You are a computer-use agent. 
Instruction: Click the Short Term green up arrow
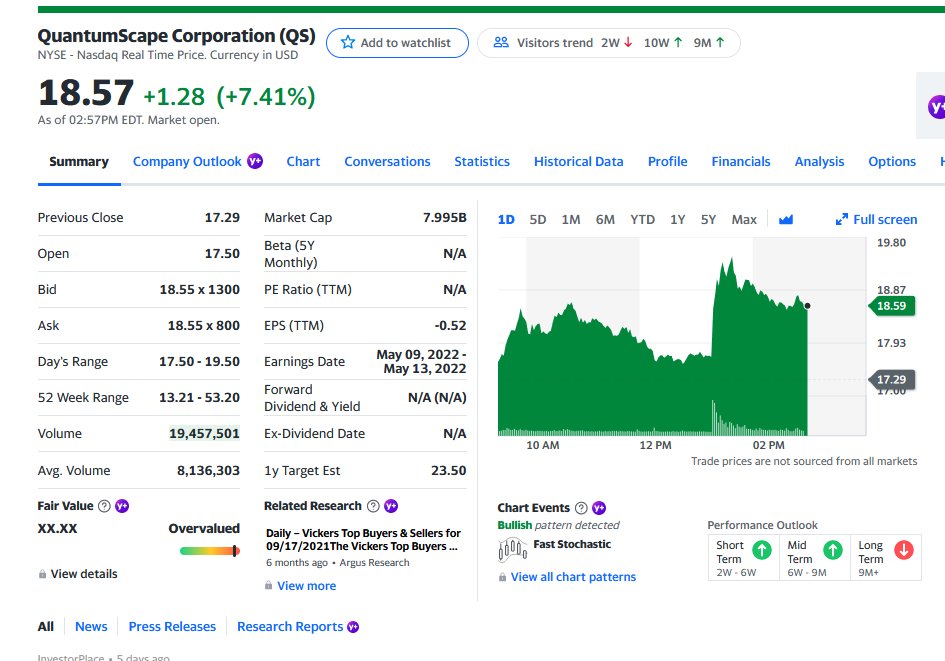pyautogui.click(x=762, y=550)
